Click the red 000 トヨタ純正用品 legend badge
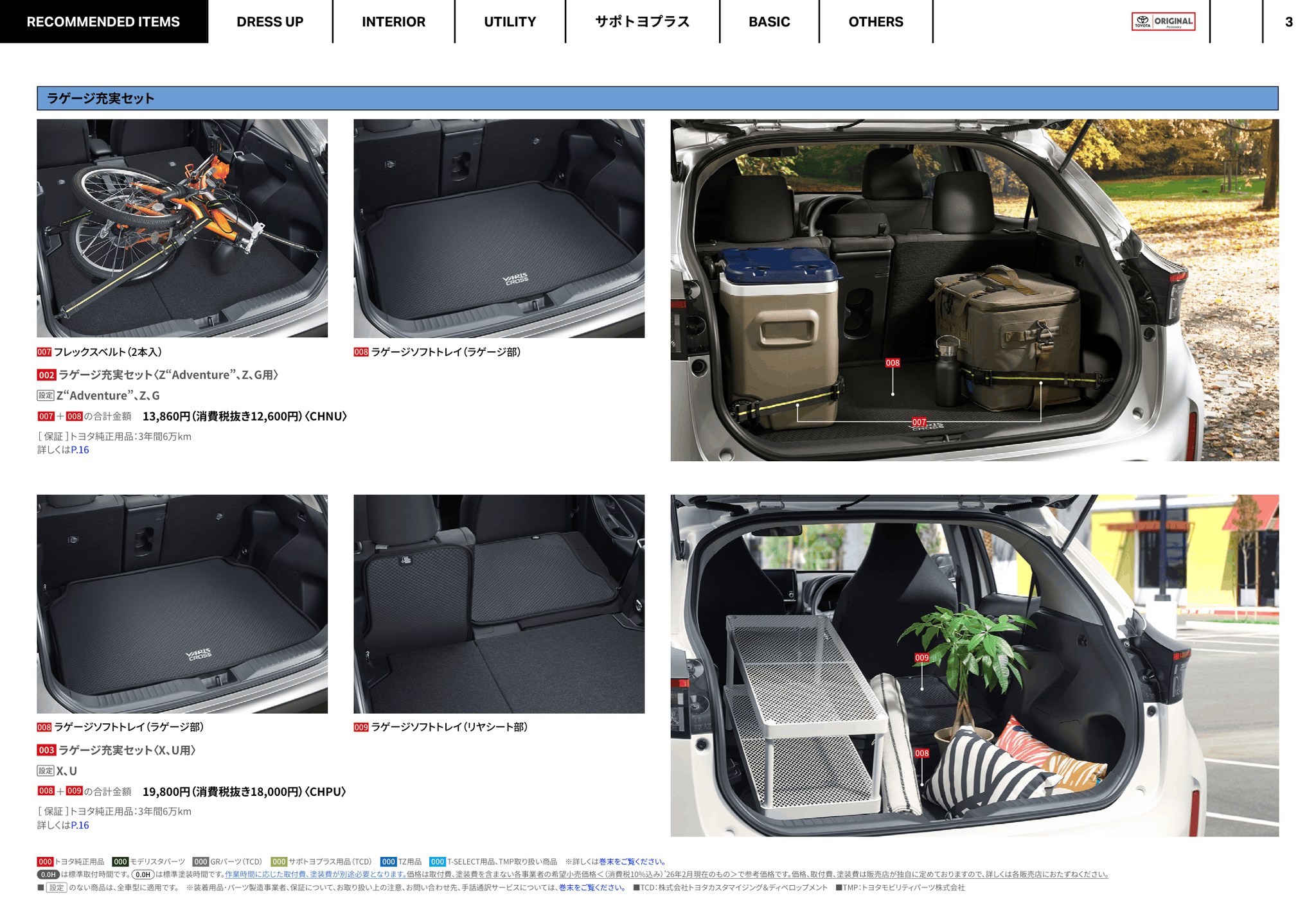The width and height of the screenshot is (1316, 907). 45,862
